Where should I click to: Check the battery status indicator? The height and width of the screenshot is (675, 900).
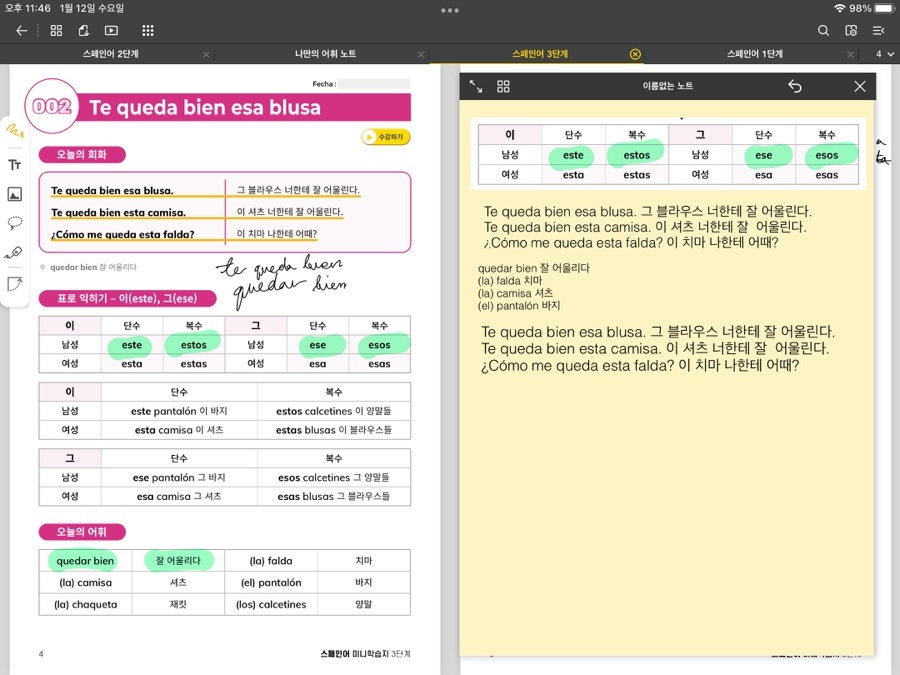coord(885,9)
